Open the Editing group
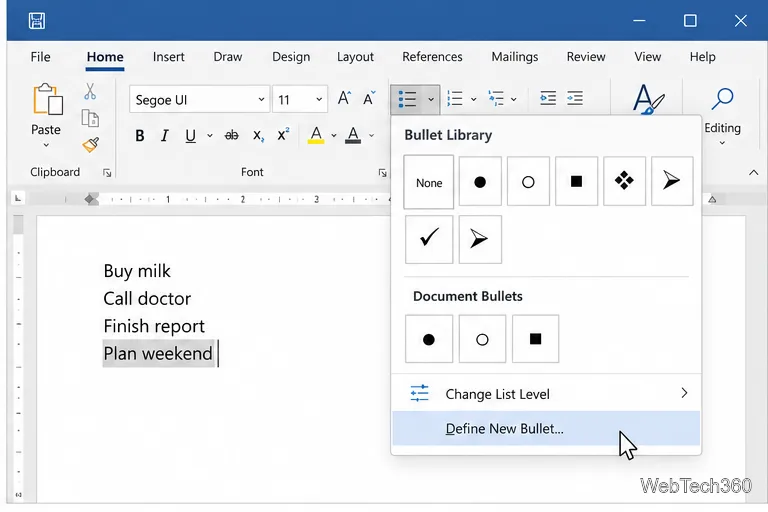 coord(722,117)
